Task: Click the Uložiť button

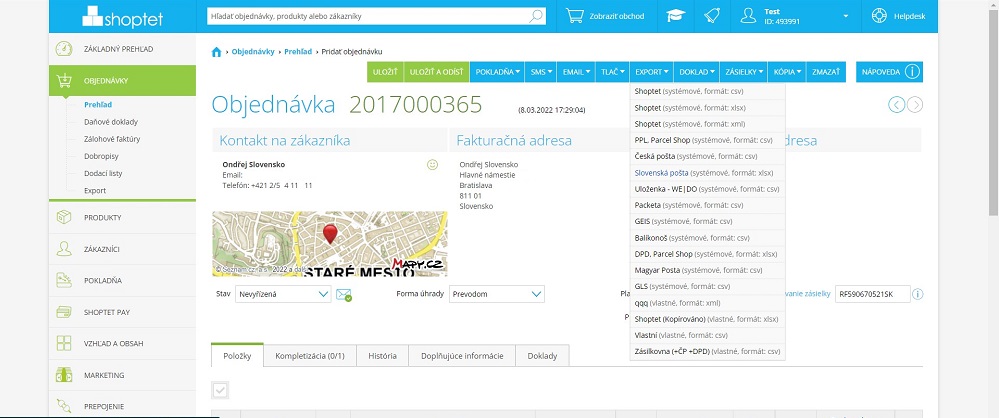Action: 385,72
